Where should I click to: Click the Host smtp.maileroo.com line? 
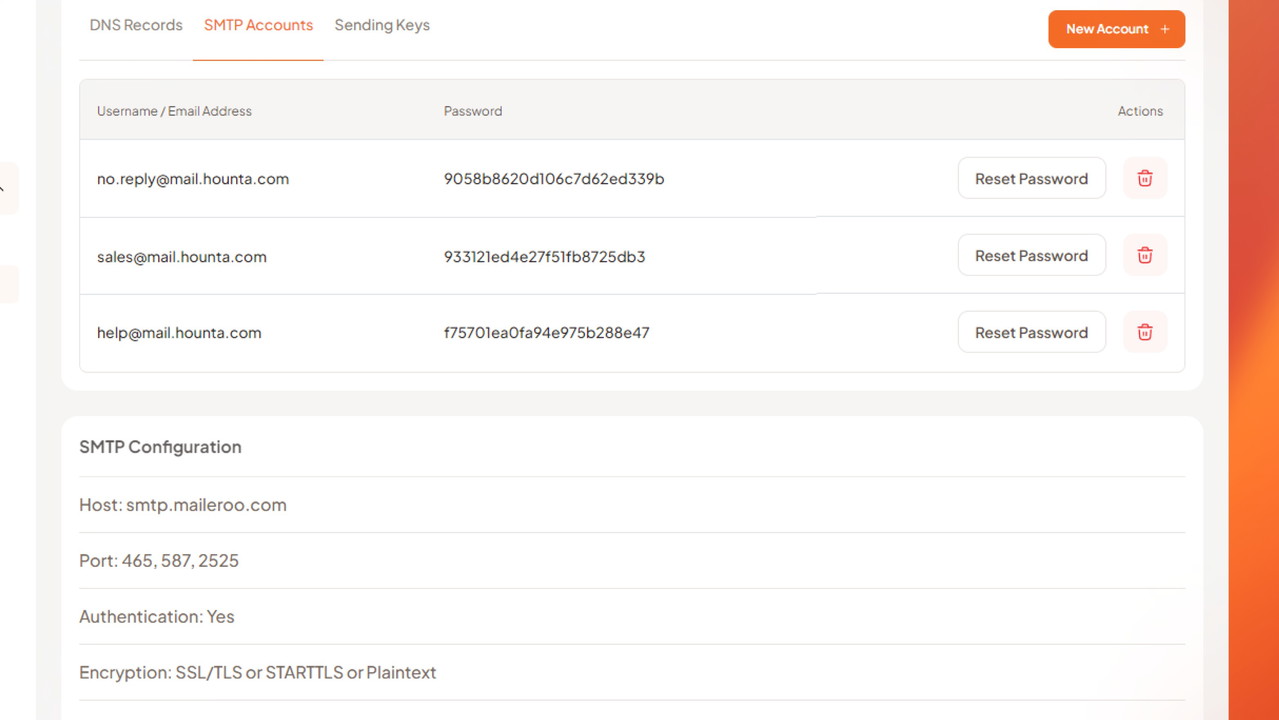(x=183, y=505)
